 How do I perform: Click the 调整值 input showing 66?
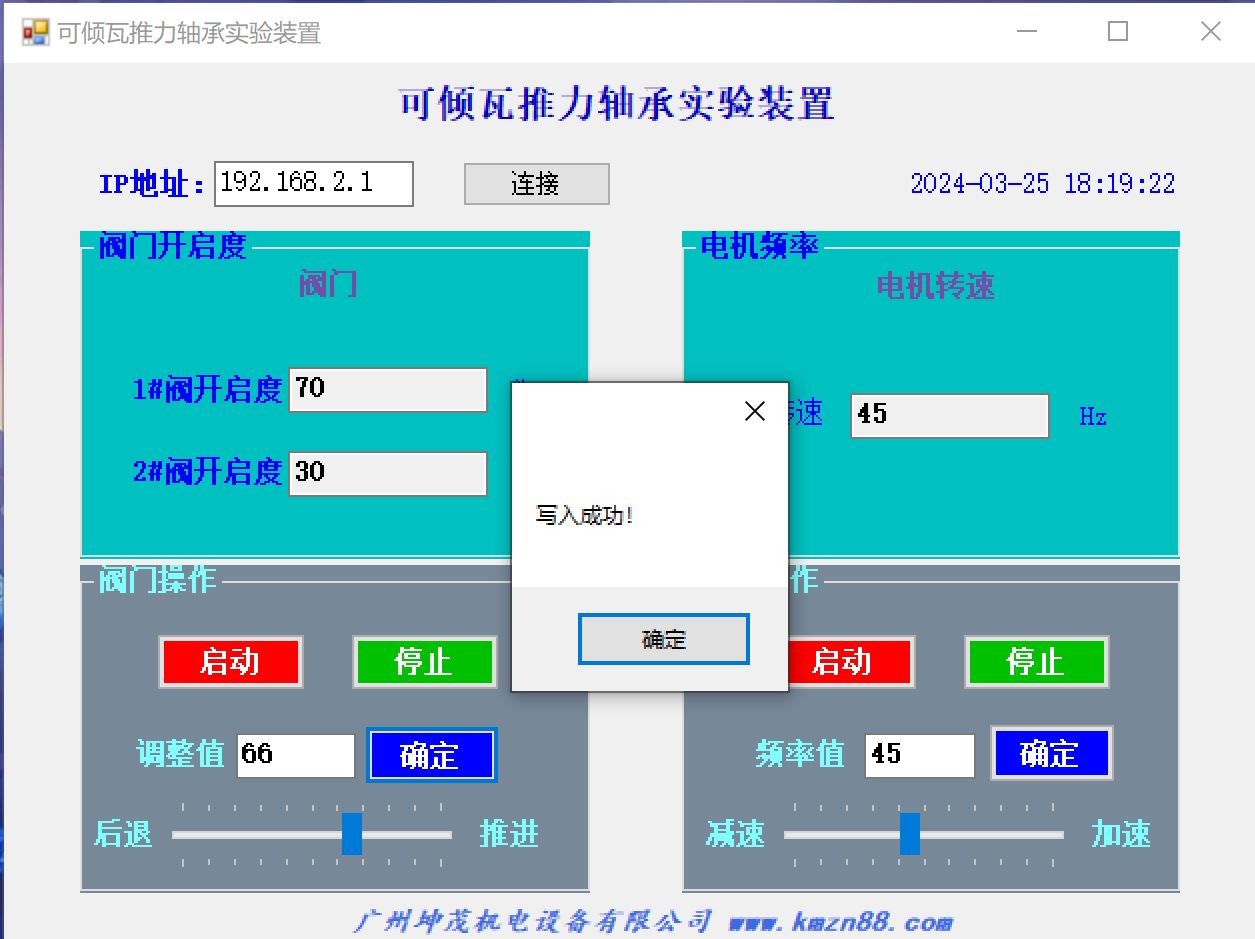(x=295, y=755)
